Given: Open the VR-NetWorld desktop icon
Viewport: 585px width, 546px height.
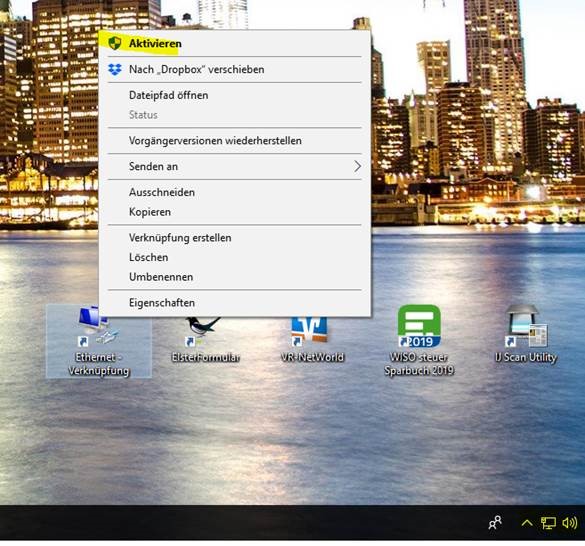Looking at the screenshot, I should [x=312, y=340].
